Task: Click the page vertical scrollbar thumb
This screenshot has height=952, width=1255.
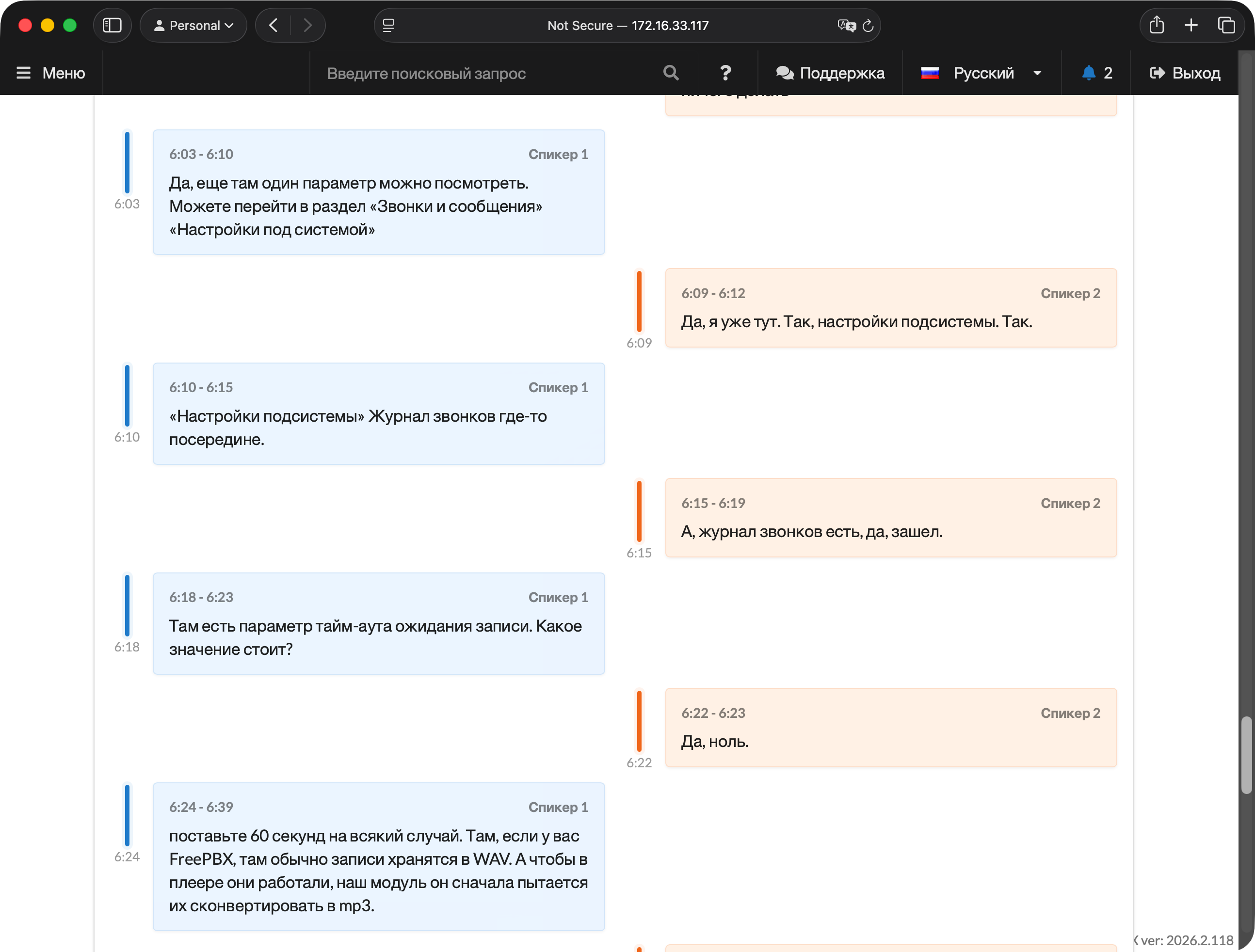Action: (1246, 755)
